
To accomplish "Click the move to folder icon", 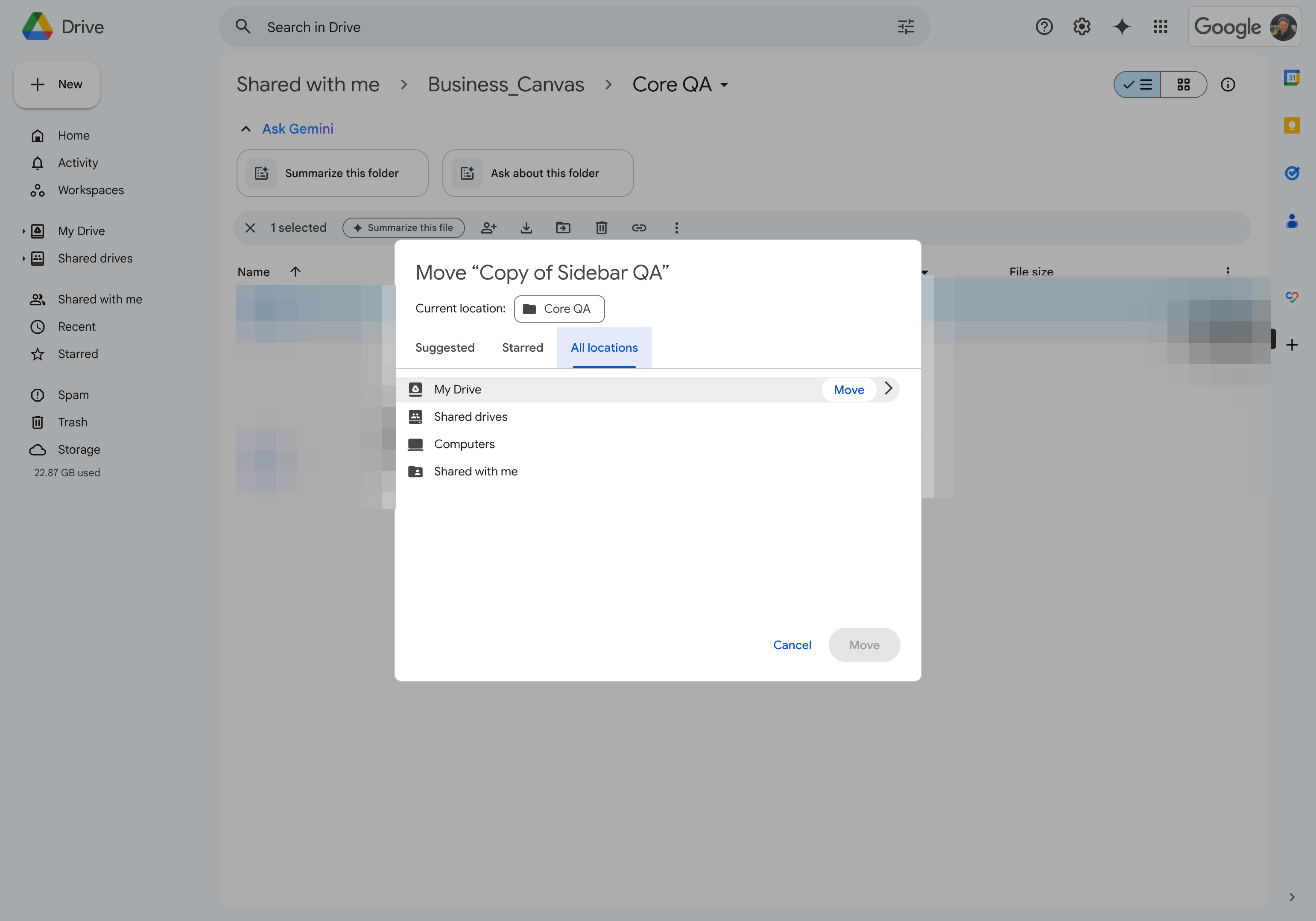I will (564, 228).
